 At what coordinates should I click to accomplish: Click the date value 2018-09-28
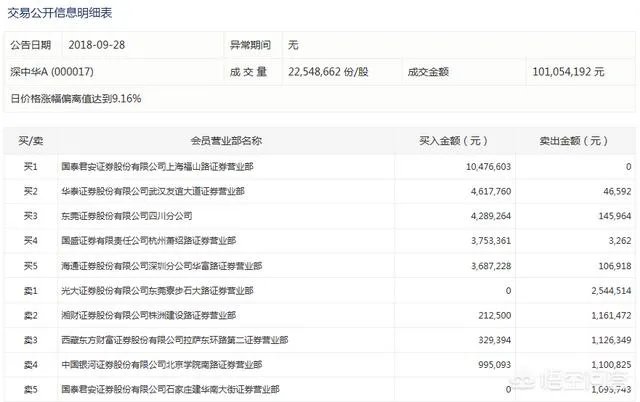point(97,45)
